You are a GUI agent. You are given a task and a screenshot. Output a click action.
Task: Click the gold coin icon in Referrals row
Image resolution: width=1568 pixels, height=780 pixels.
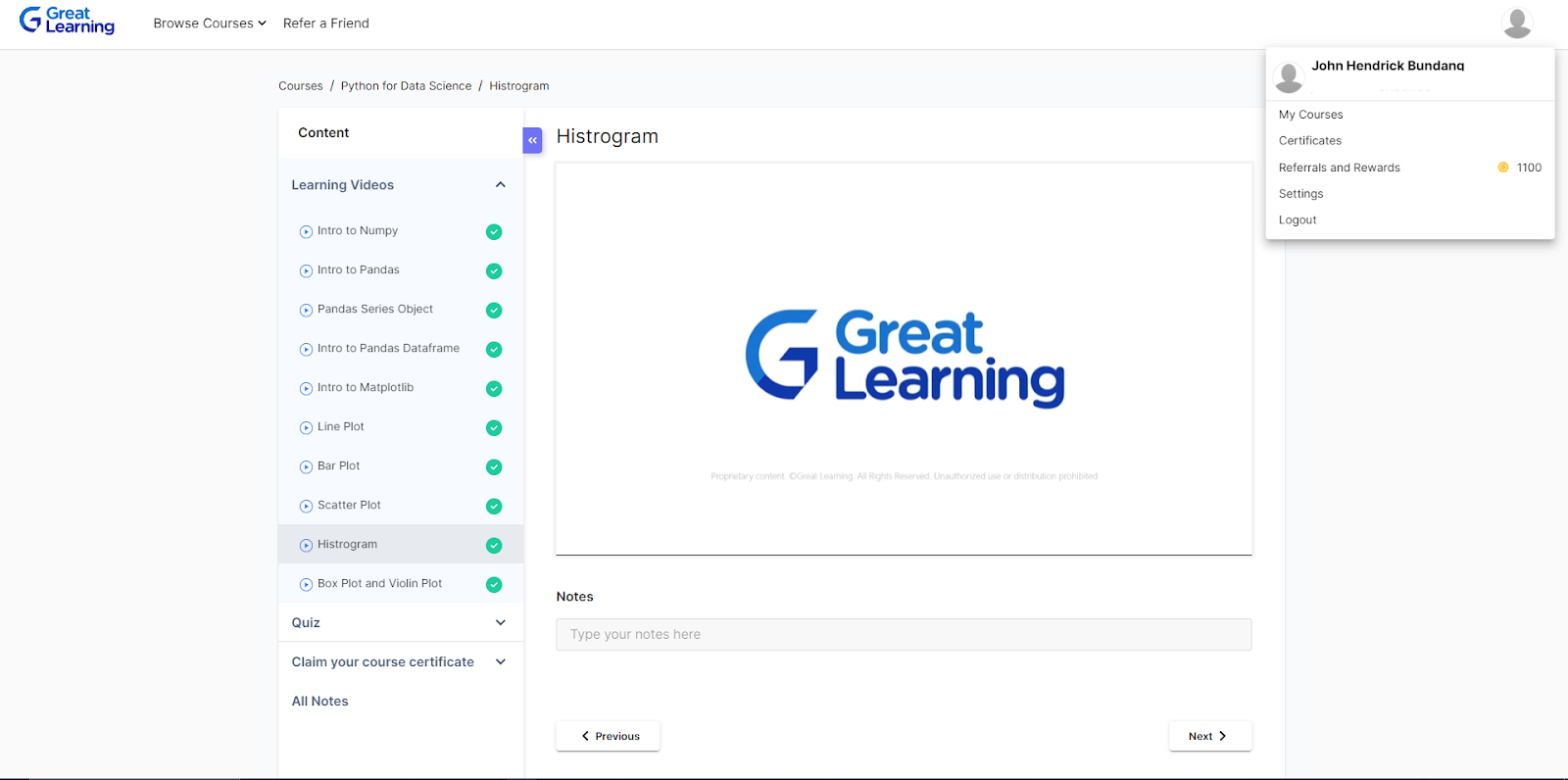tap(1503, 168)
